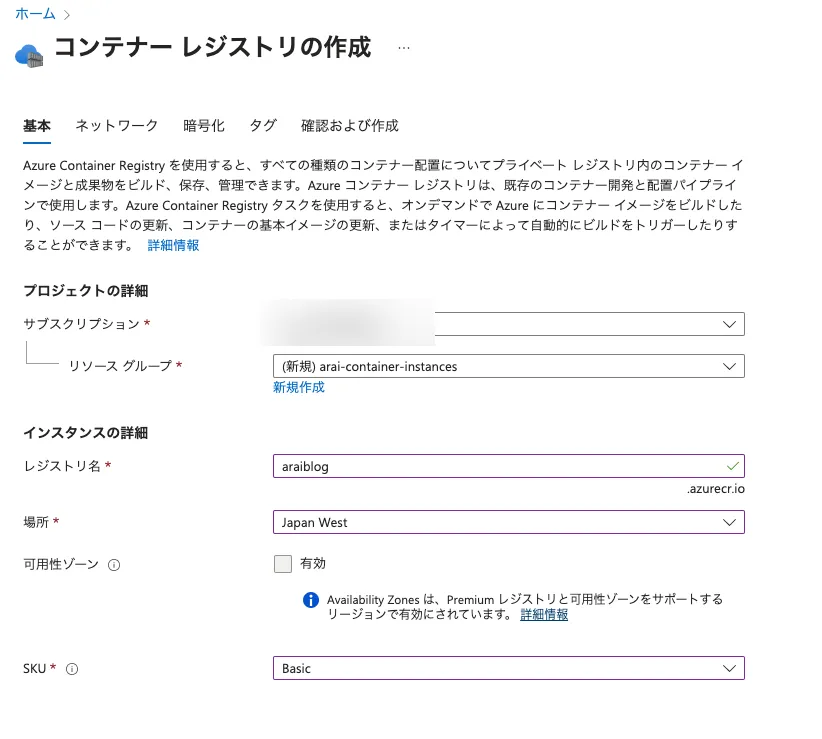Open 詳細情報 link under description
The image size is (822, 739).
pos(173,245)
